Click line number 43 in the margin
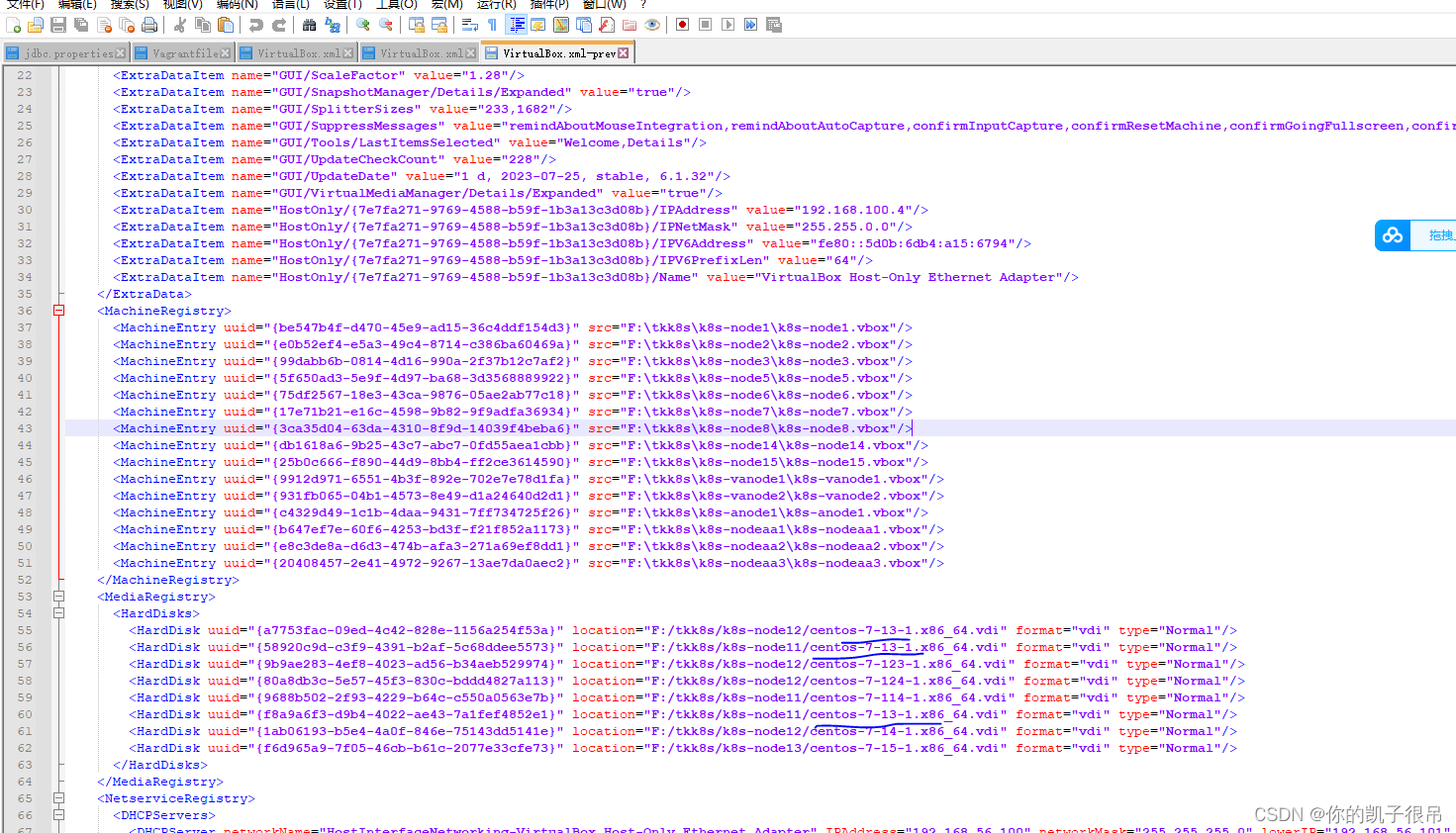The width and height of the screenshot is (1456, 833). pos(24,427)
